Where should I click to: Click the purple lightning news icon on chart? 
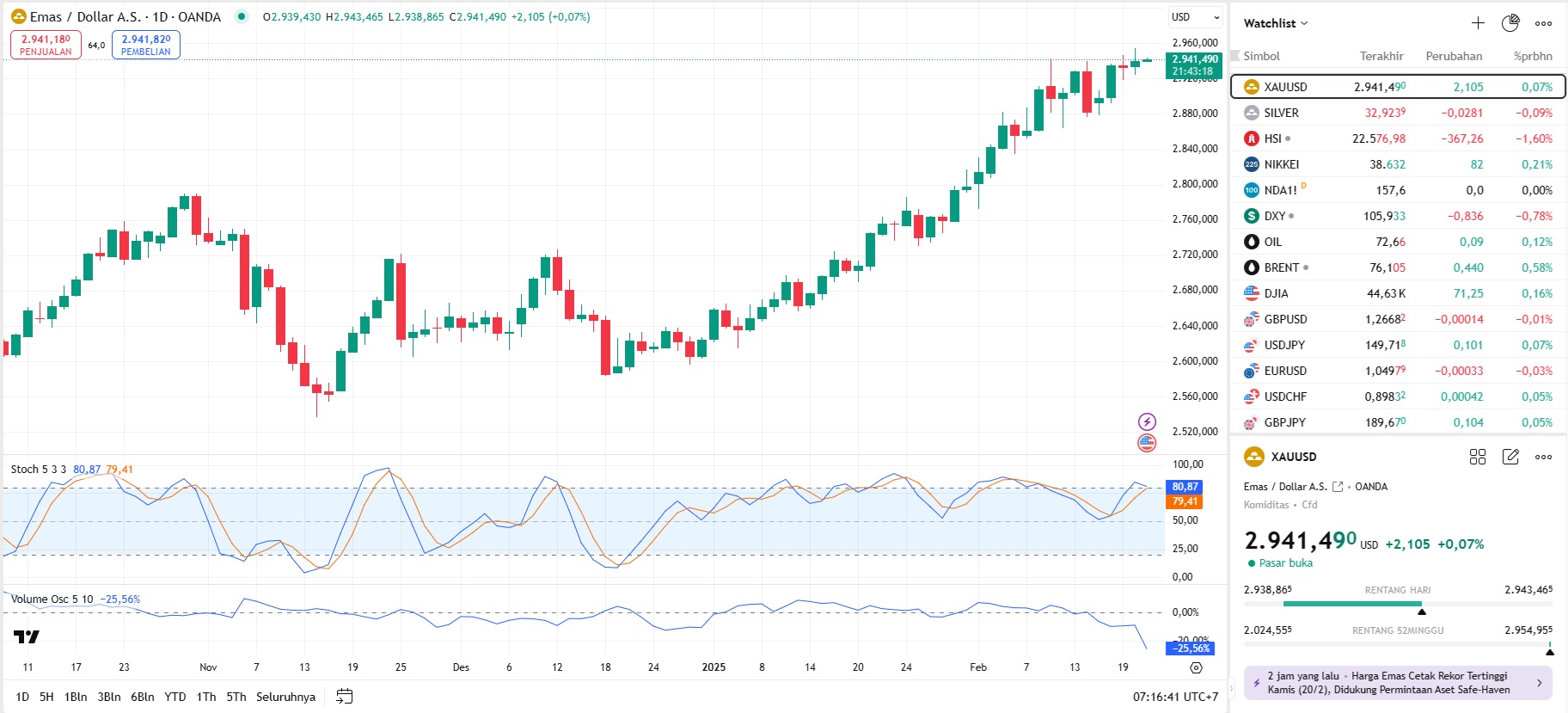pyautogui.click(x=1147, y=421)
